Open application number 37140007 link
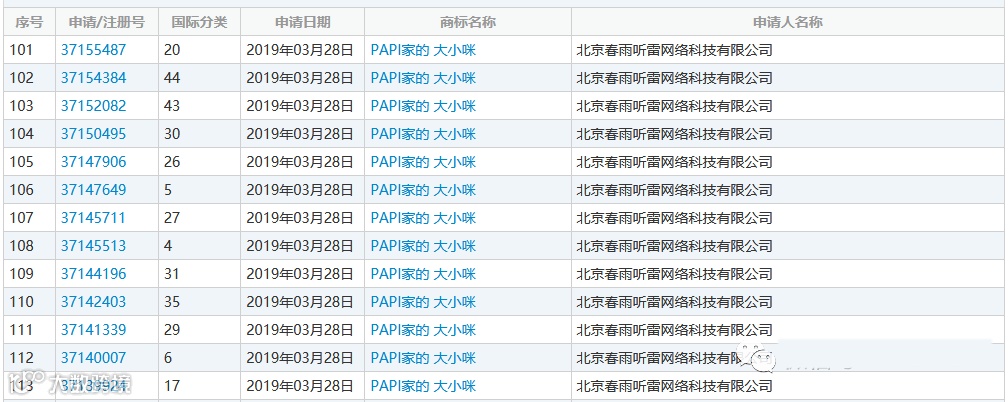This screenshot has width=1008, height=402. tap(94, 358)
